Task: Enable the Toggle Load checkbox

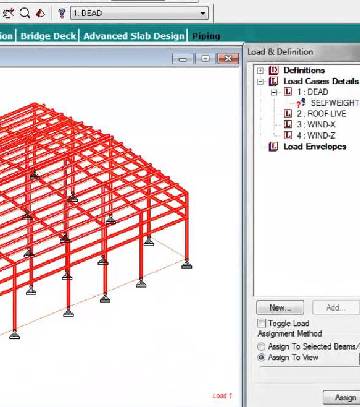Action: click(261, 323)
